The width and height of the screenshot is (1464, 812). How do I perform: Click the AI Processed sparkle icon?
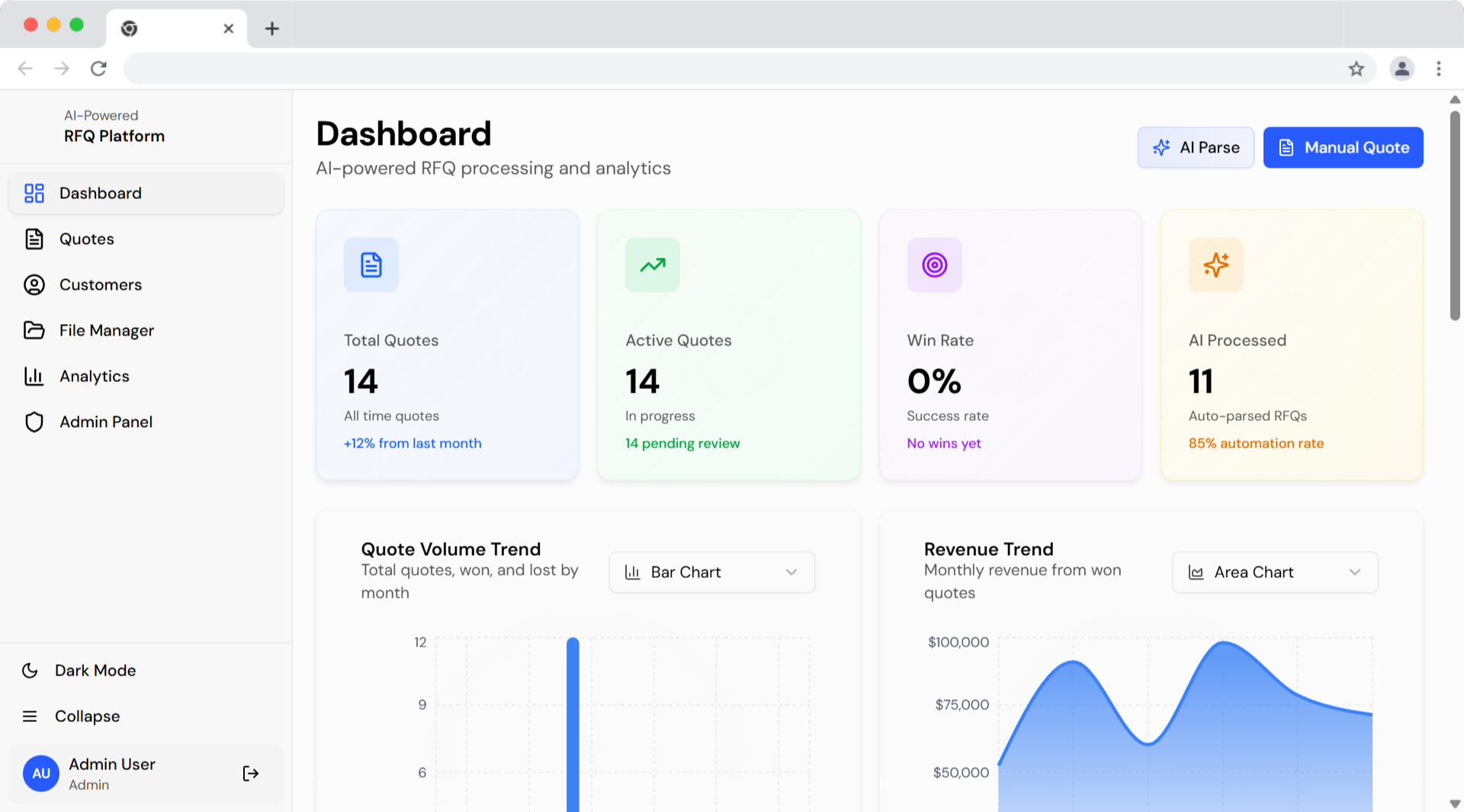tap(1216, 265)
